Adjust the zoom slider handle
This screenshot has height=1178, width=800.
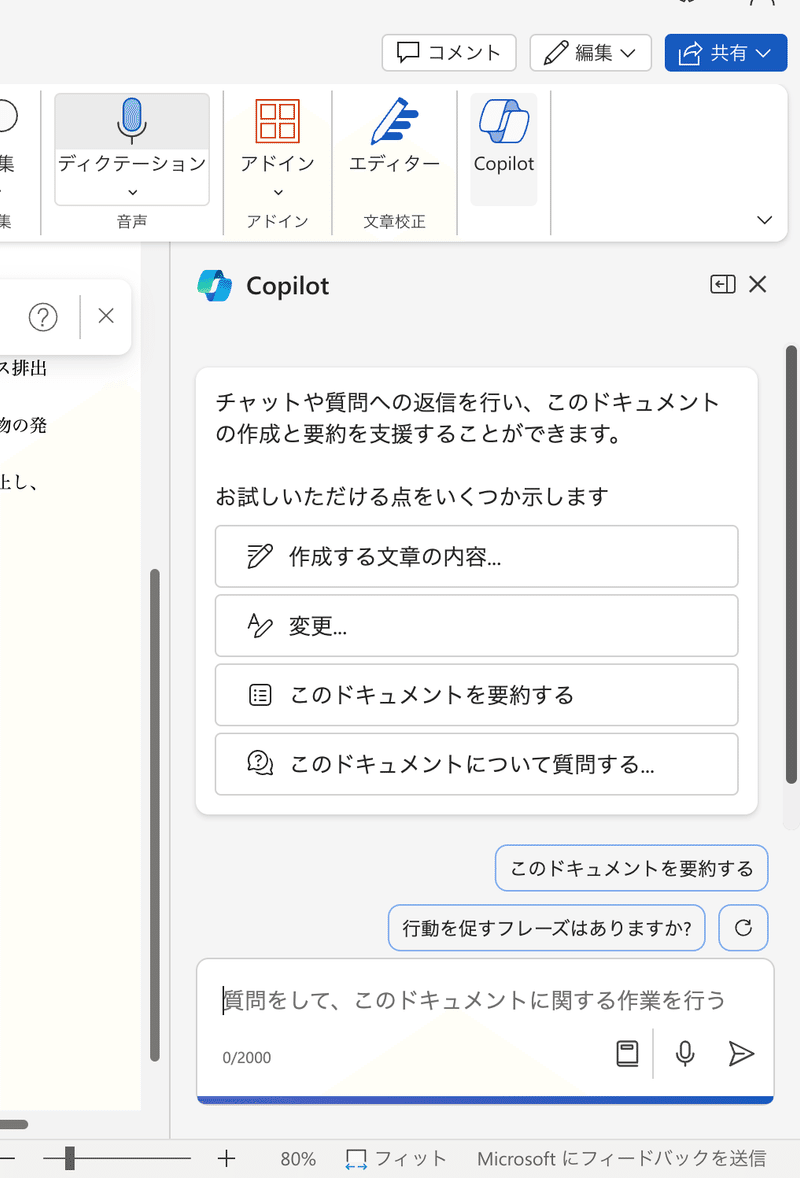[x=70, y=1158]
